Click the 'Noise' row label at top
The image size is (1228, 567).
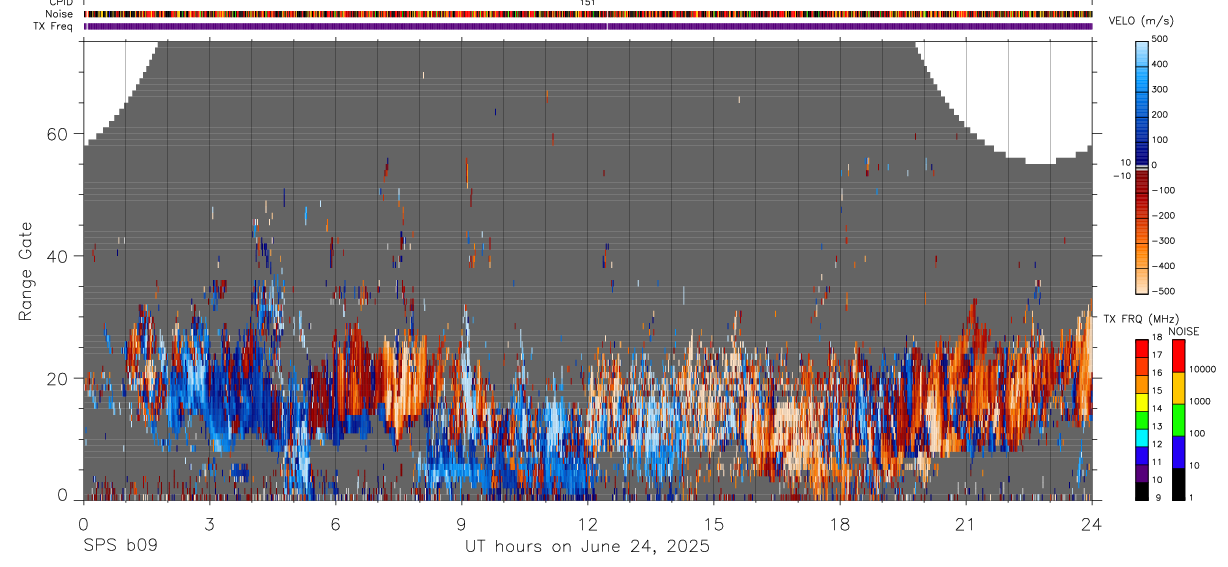[x=59, y=14]
